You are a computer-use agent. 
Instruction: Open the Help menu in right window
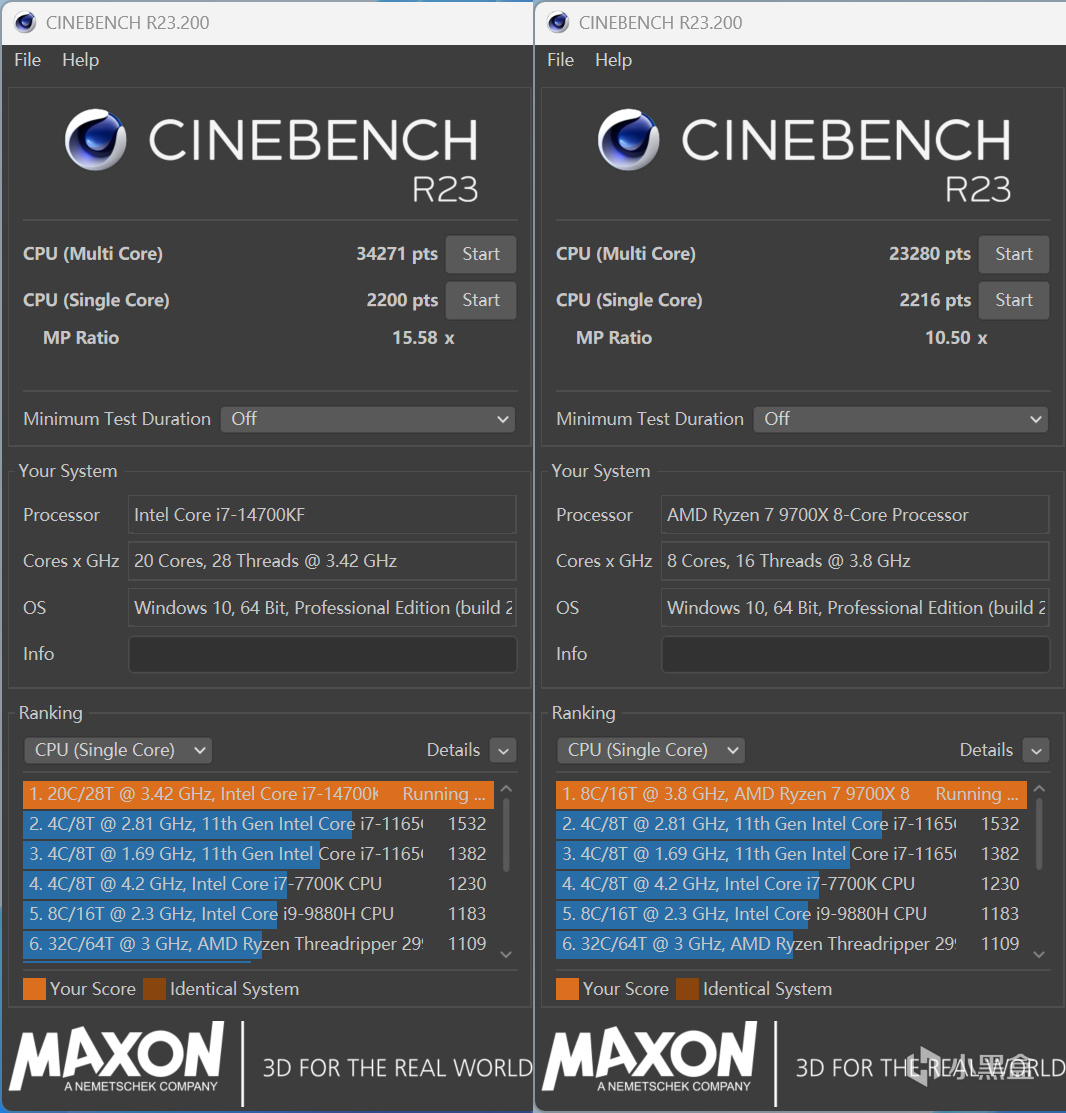[613, 60]
